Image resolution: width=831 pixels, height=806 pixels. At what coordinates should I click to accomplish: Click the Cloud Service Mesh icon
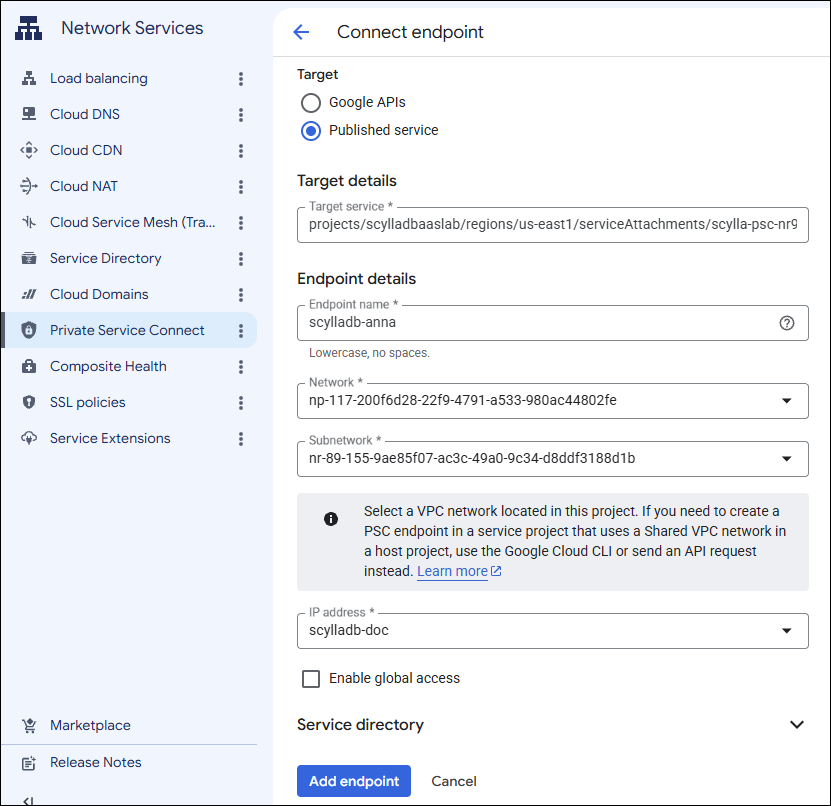pos(29,222)
